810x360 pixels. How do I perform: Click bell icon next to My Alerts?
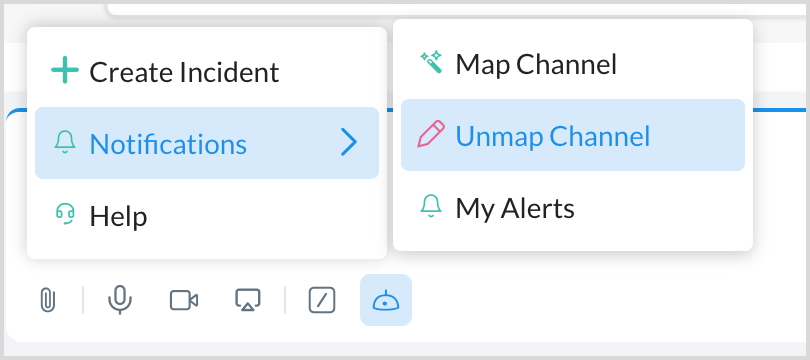coord(431,206)
